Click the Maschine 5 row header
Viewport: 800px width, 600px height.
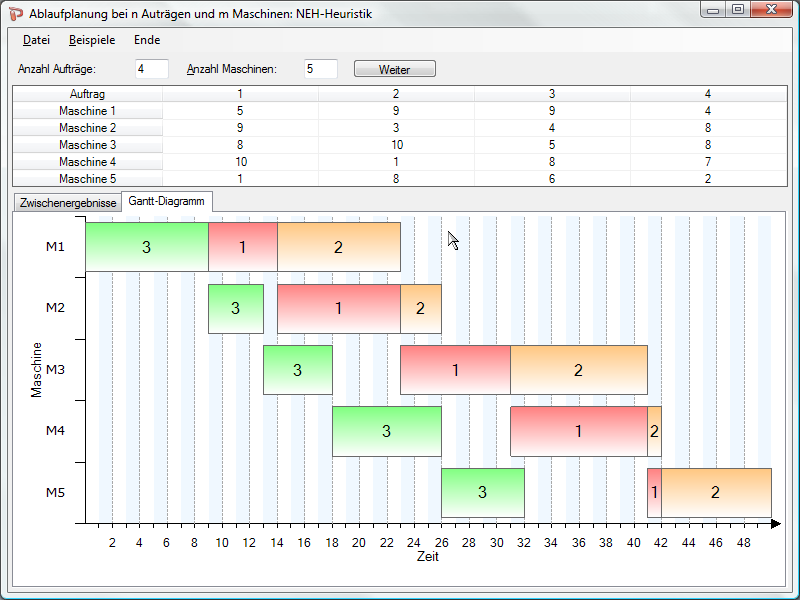coord(88,179)
